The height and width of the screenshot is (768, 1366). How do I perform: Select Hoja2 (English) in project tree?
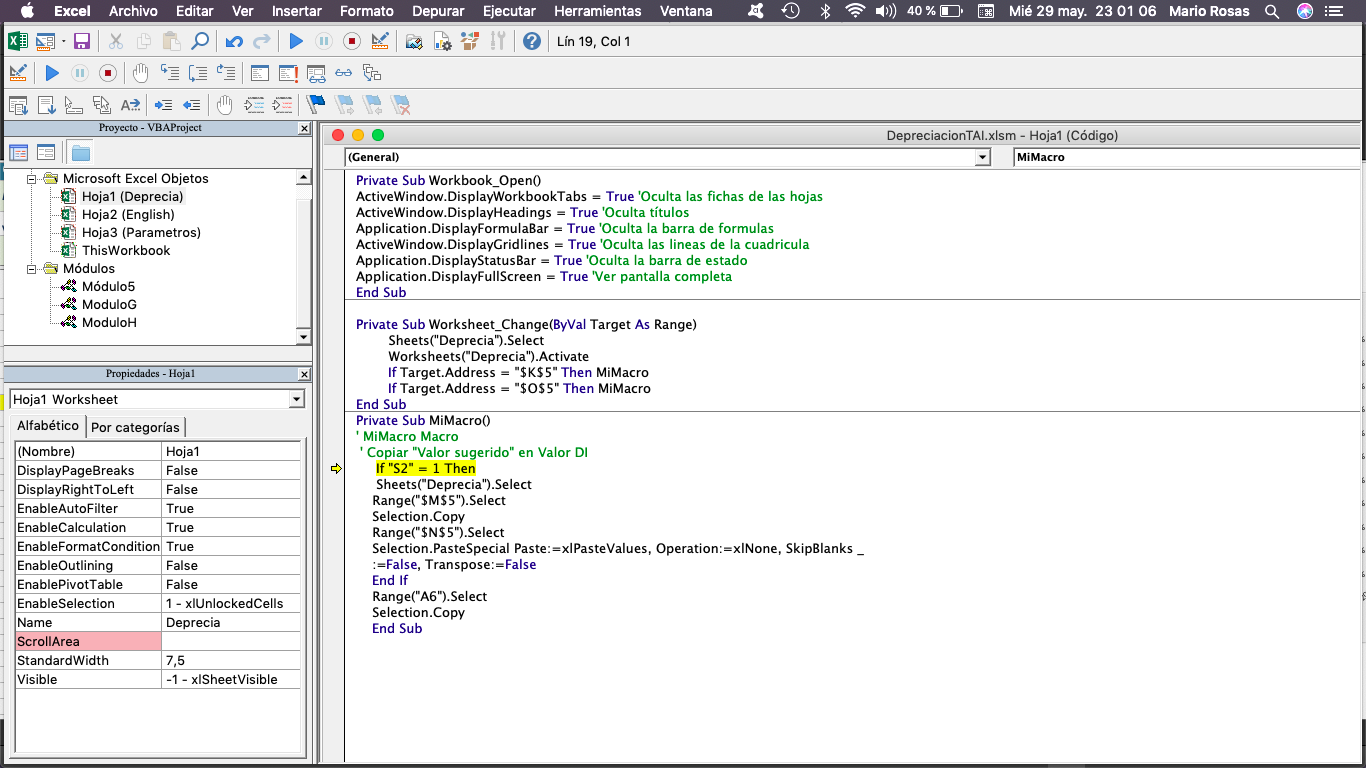point(128,214)
